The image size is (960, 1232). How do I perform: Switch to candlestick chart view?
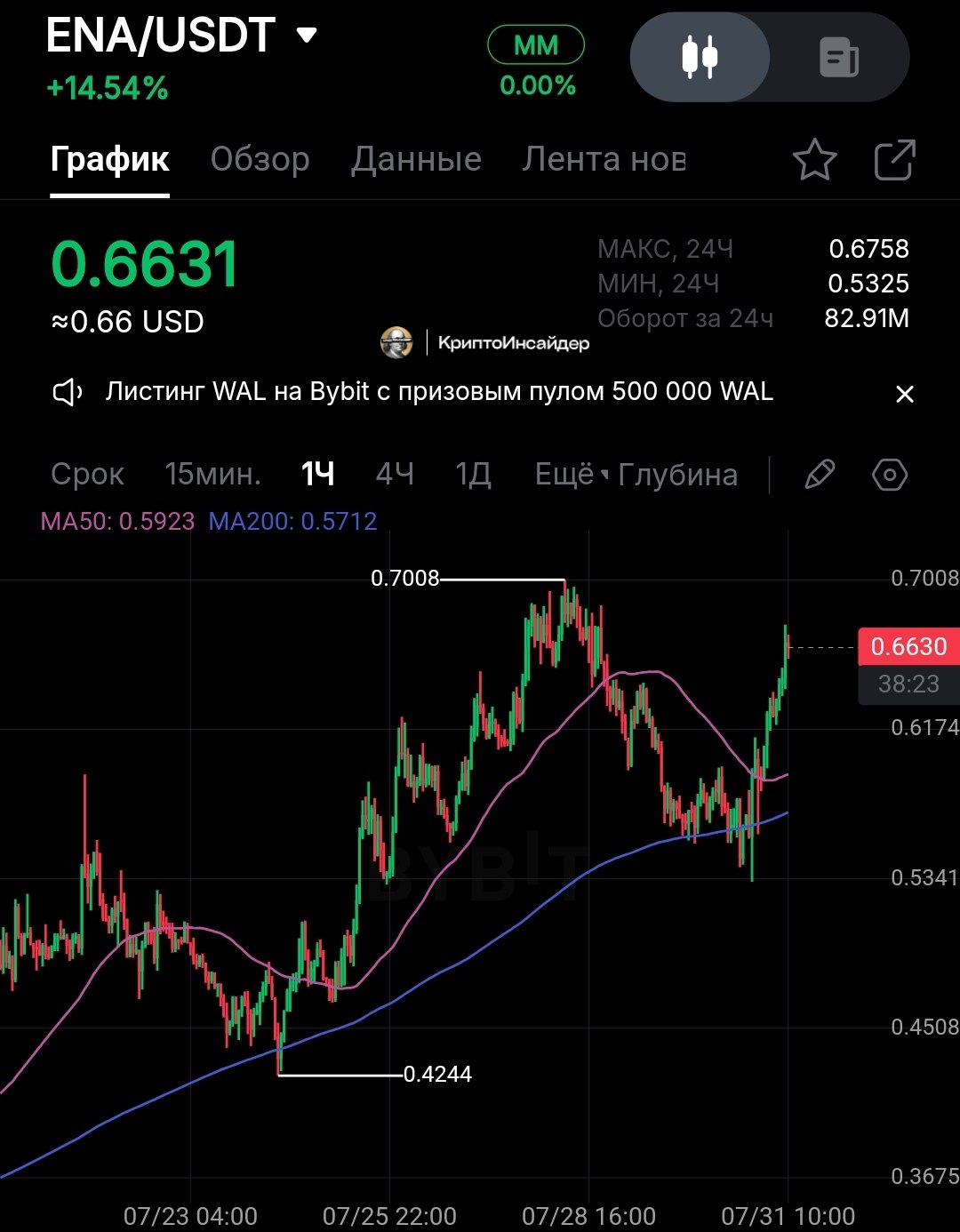click(x=700, y=57)
